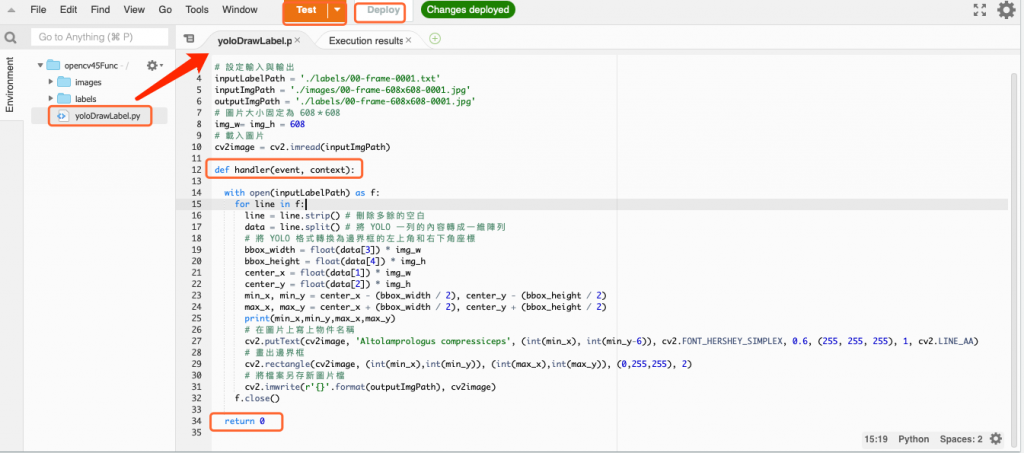Click the tab list pane icon

pyautogui.click(x=189, y=39)
